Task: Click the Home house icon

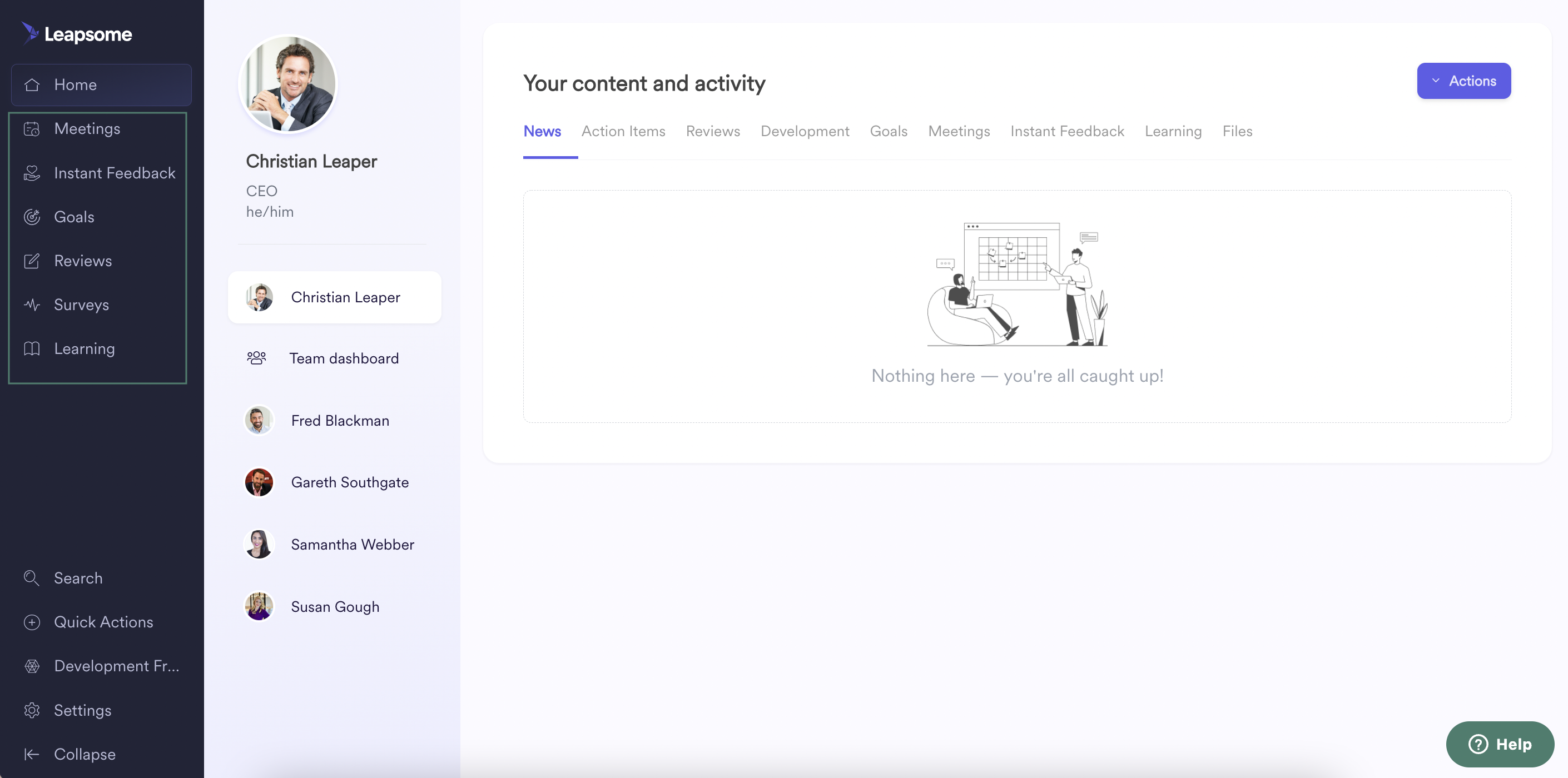Action: [x=32, y=84]
